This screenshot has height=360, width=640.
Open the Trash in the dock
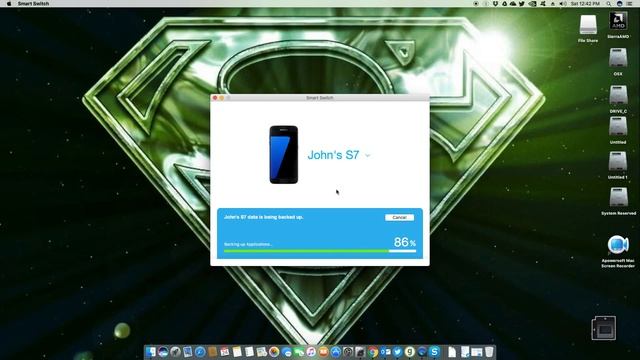tap(489, 351)
